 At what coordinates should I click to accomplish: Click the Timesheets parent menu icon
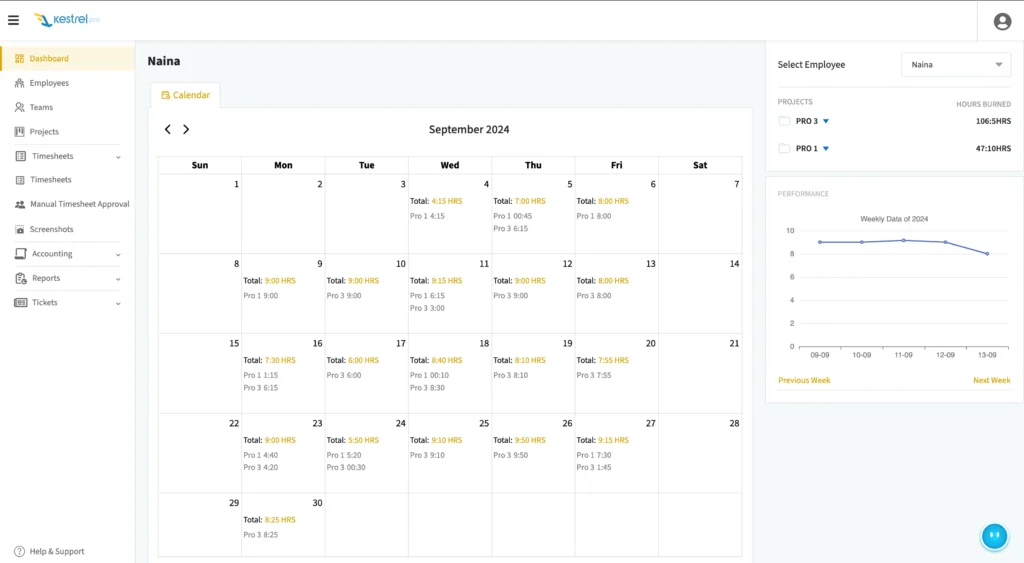pos(20,156)
